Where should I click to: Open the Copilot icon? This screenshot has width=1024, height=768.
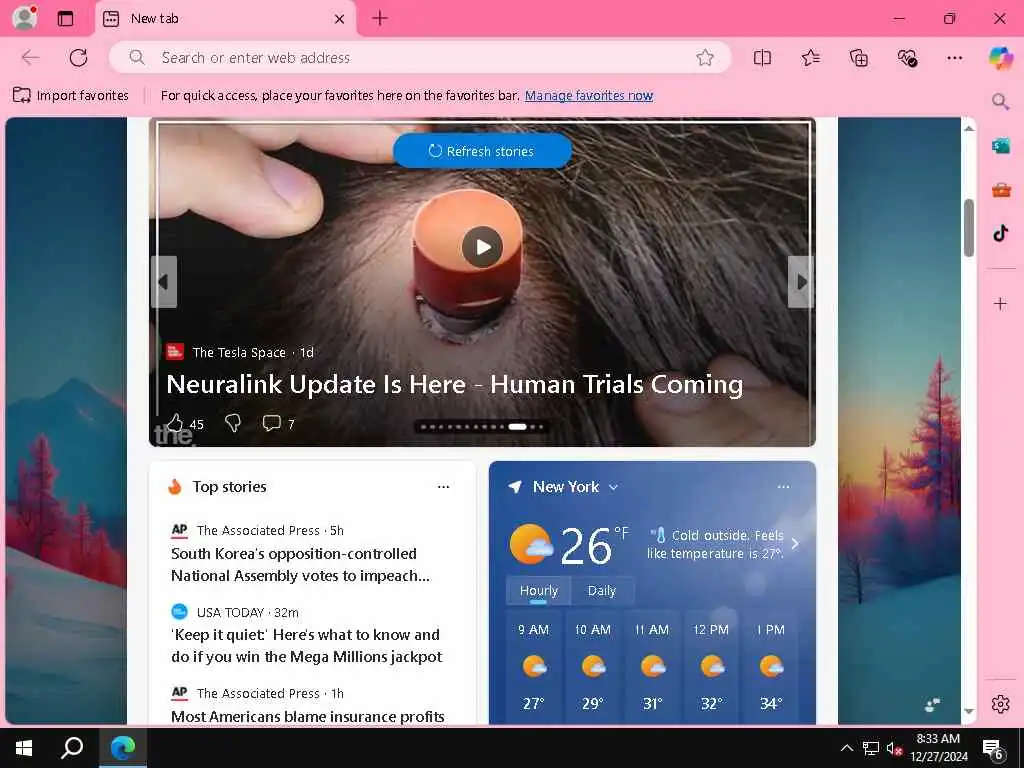click(1000, 57)
